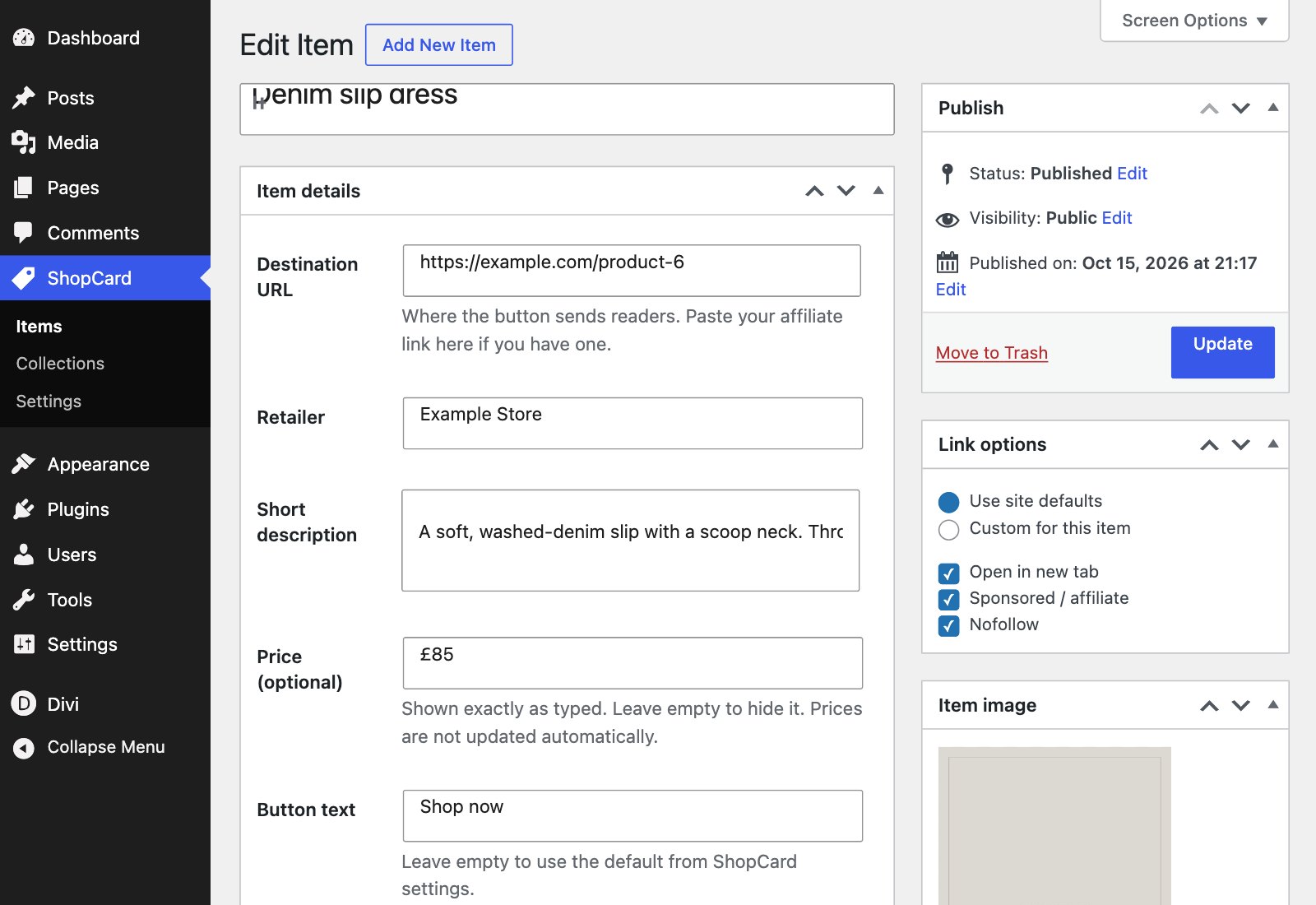Viewport: 1316px width, 905px height.
Task: Uncheck the Nofollow checkbox
Action: tap(948, 625)
